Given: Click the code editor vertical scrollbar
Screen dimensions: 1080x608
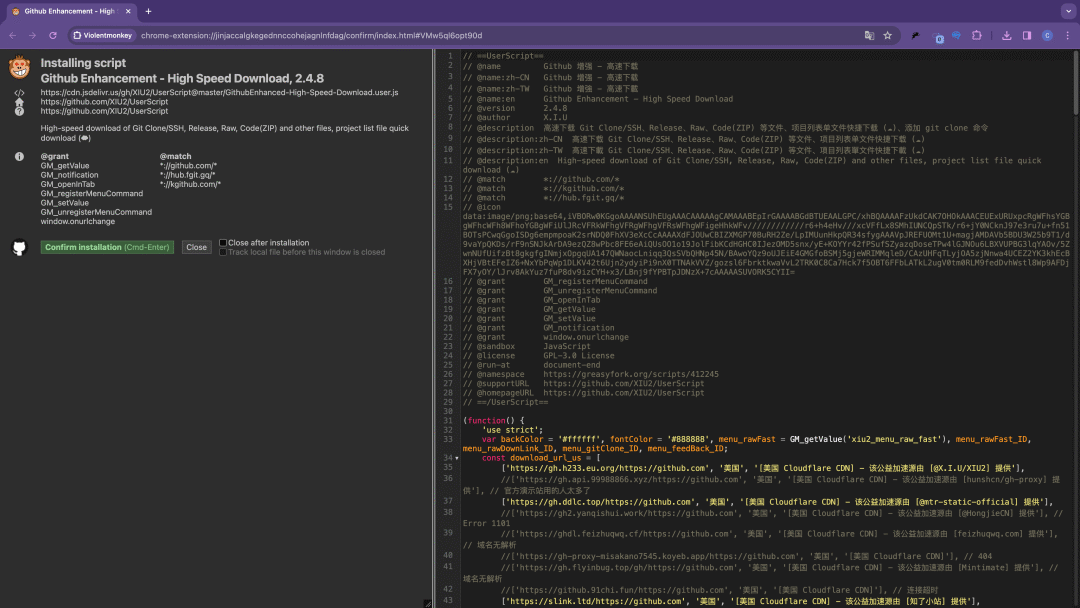Looking at the screenshot, I should click(1075, 83).
